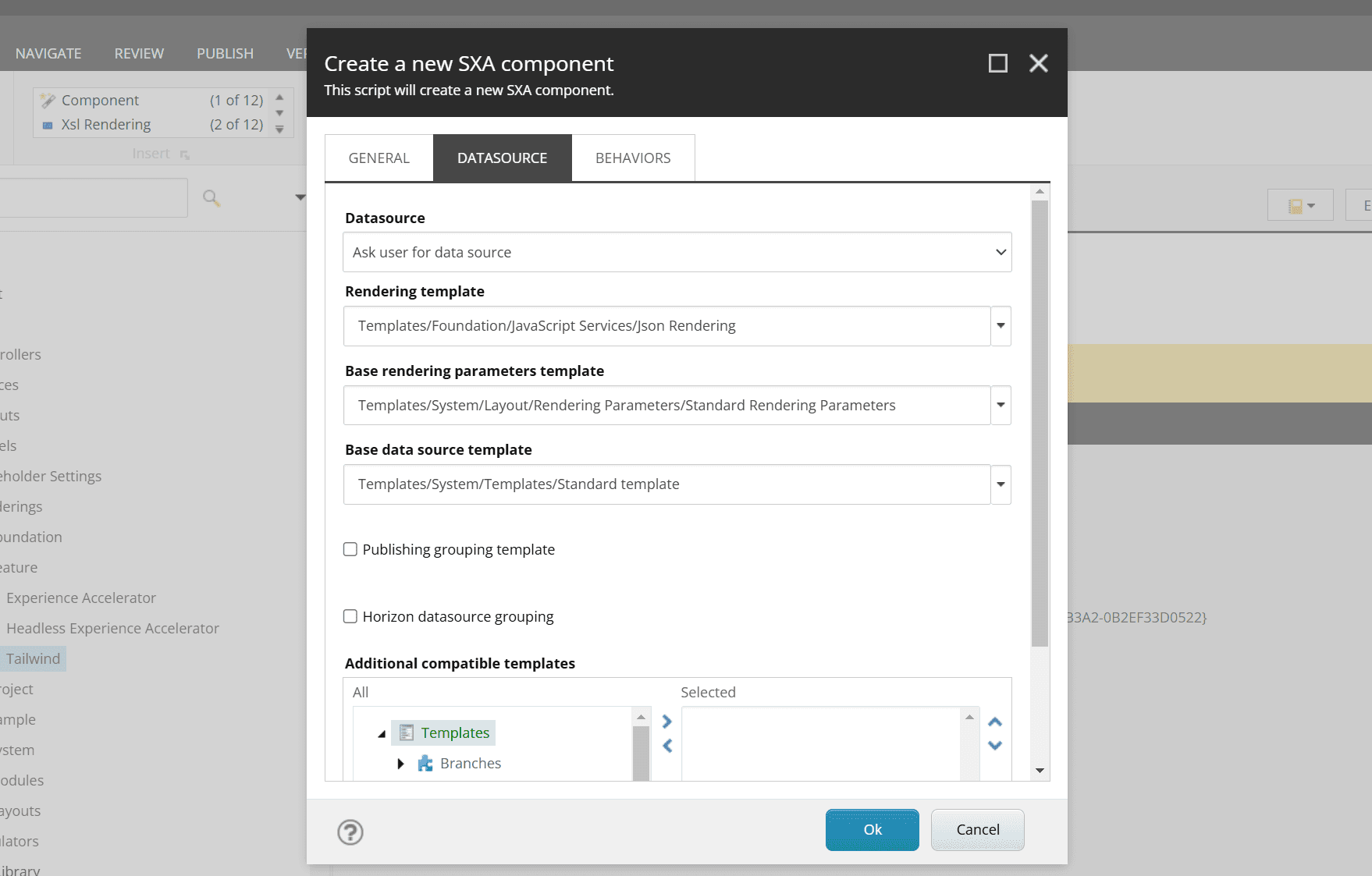1372x876 pixels.
Task: Click the Branches puzzle icon
Action: coord(425,763)
